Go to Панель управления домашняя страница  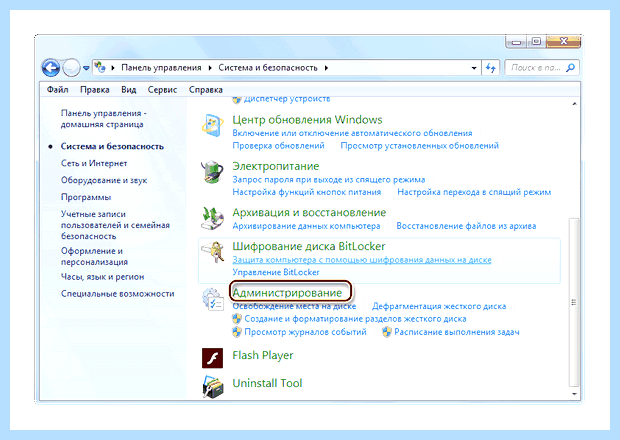tap(104, 119)
